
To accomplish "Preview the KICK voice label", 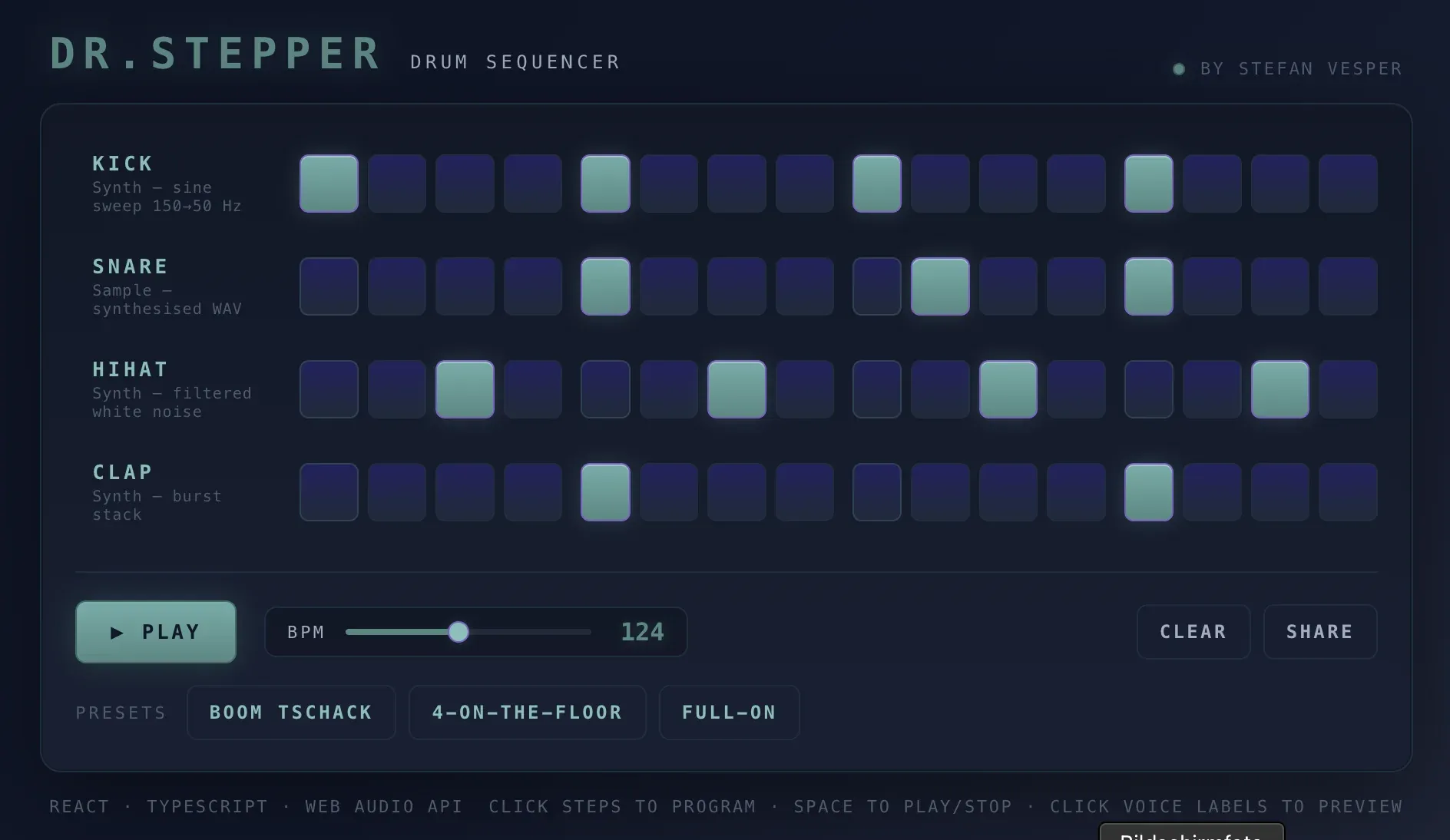I will click(123, 164).
